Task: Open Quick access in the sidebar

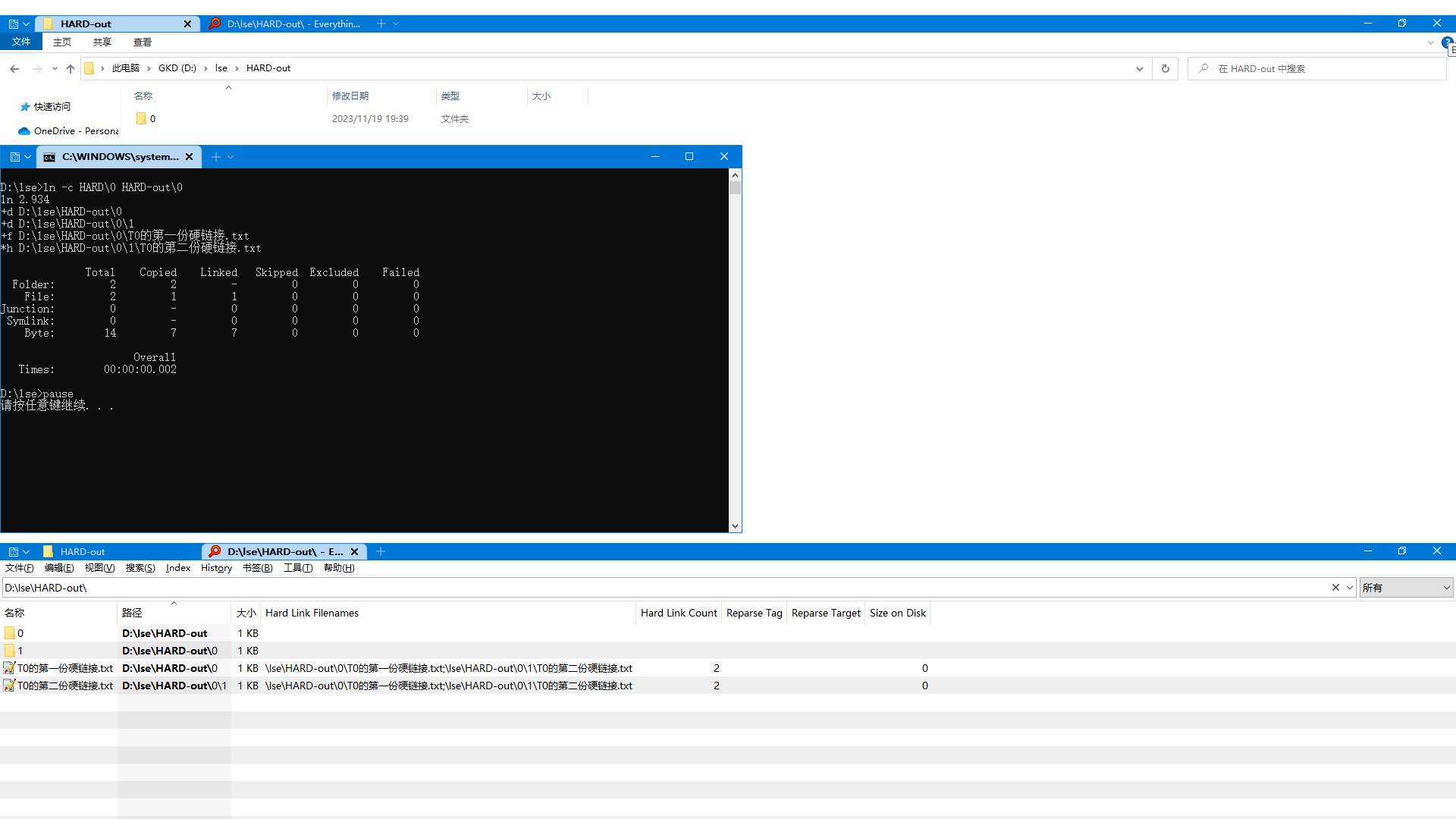Action: pyautogui.click(x=52, y=107)
